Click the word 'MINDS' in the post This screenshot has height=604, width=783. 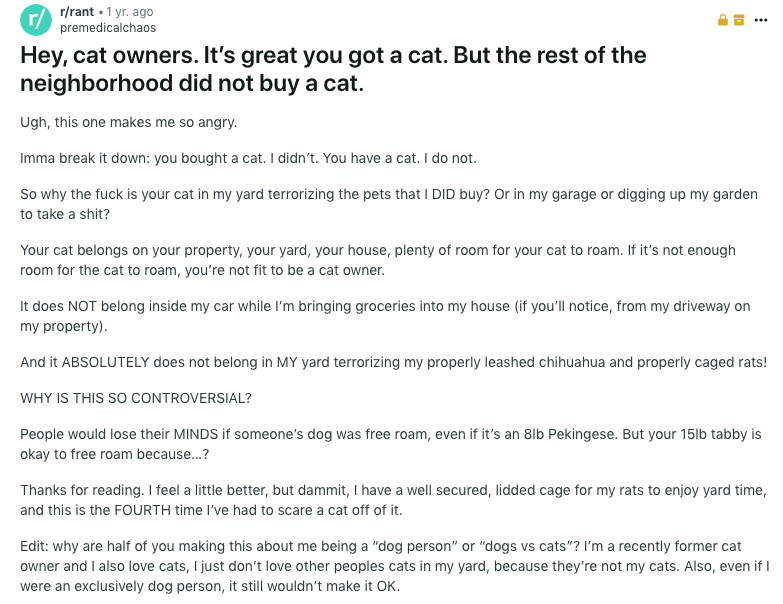coord(196,434)
